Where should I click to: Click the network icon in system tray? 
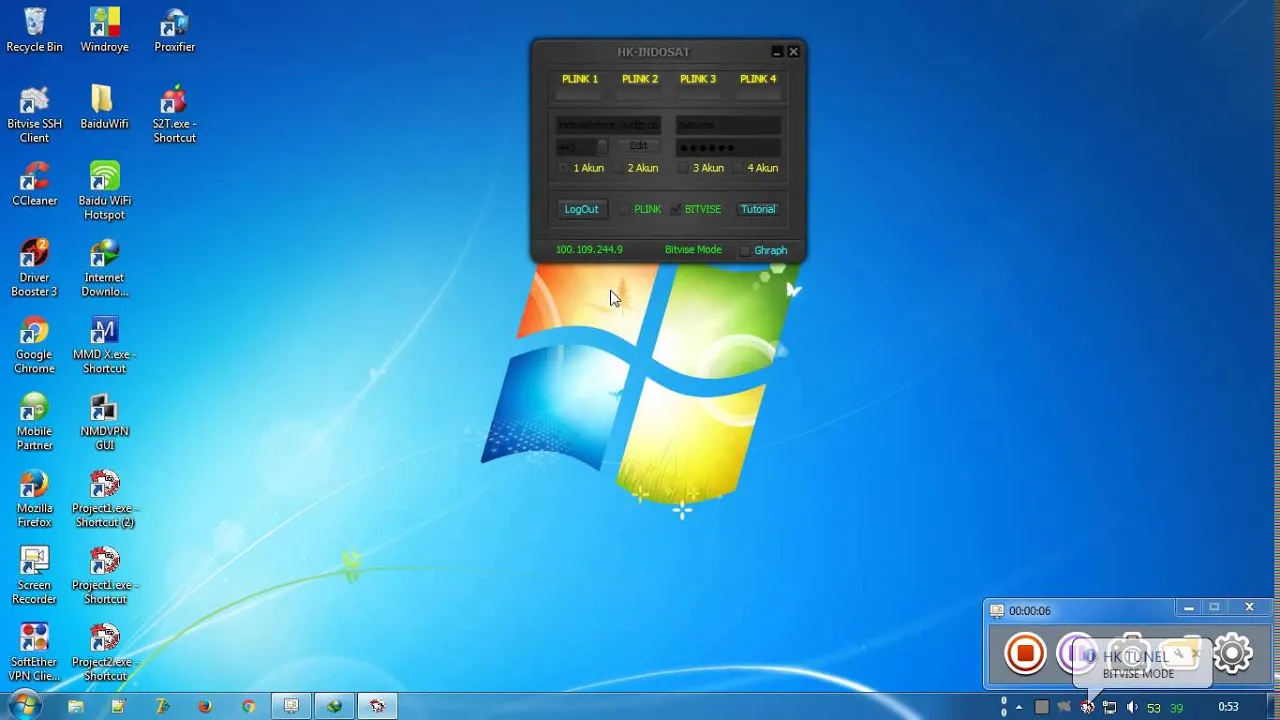pyautogui.click(x=1109, y=707)
